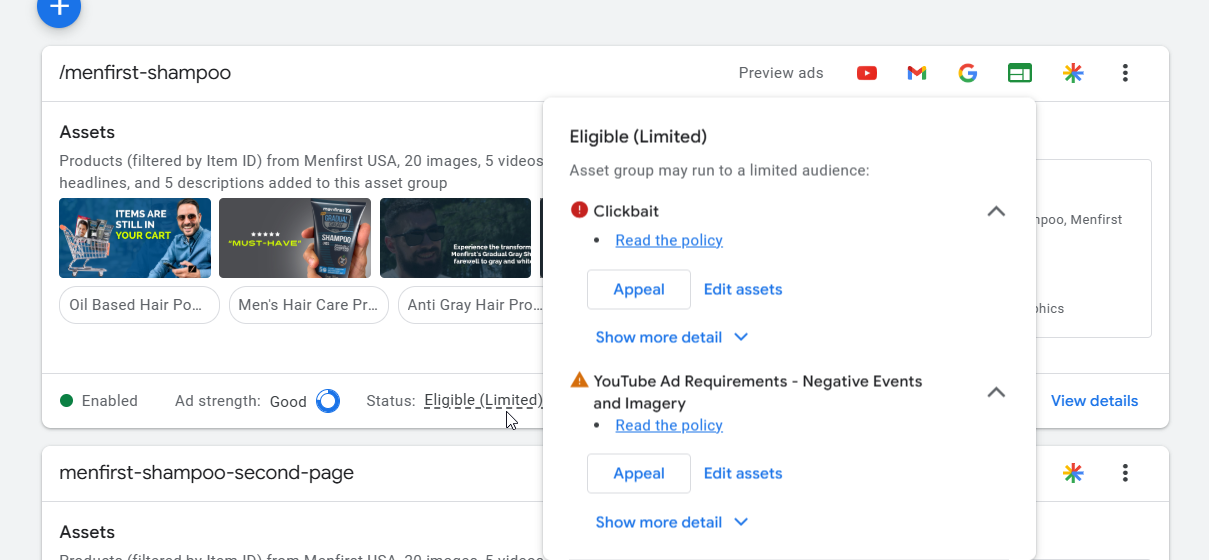Preview ad on Discover icon in menfirst-shampoo card

click(1073, 73)
